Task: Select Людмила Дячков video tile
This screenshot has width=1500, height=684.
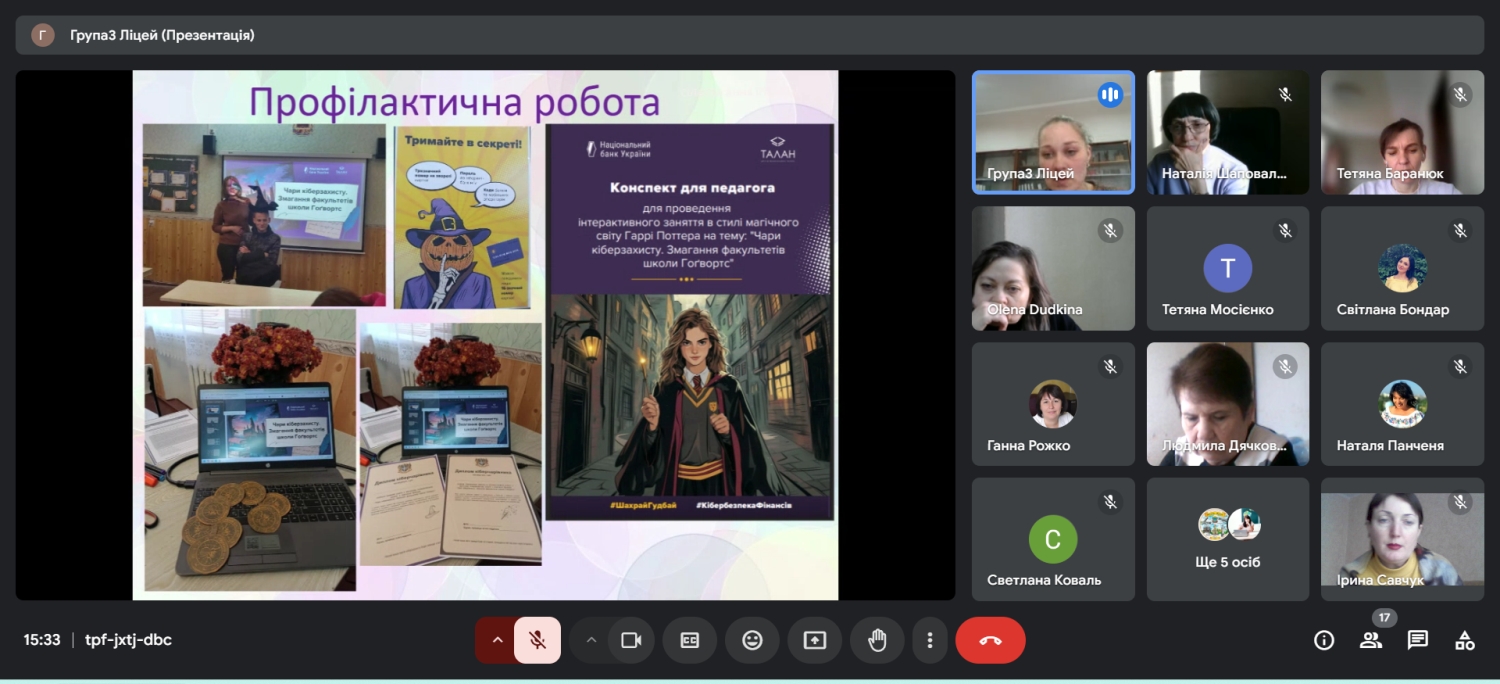Action: coord(1228,404)
